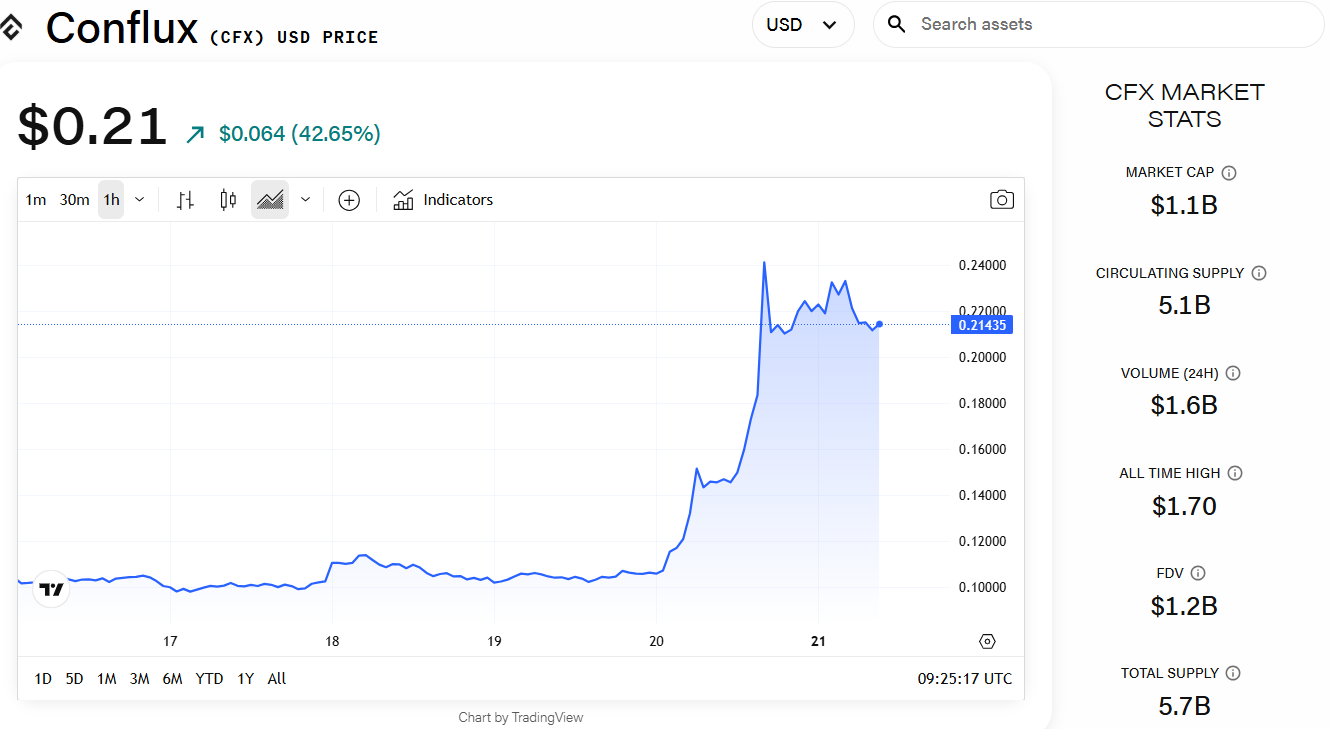Click the TradingView logo on chart
Screen dimensions: 1330x729
[52, 589]
